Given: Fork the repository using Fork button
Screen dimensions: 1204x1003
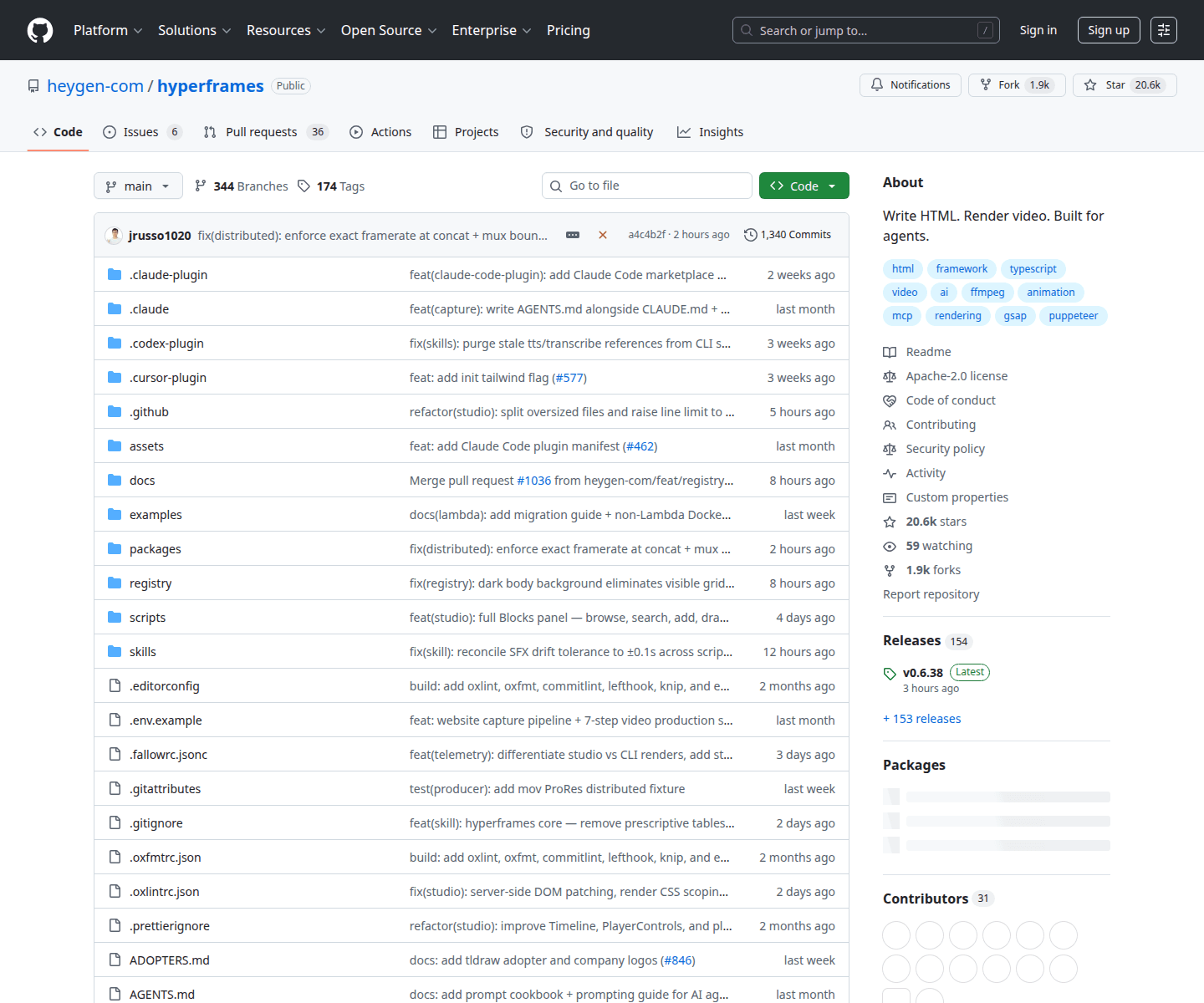Looking at the screenshot, I should 1017,85.
